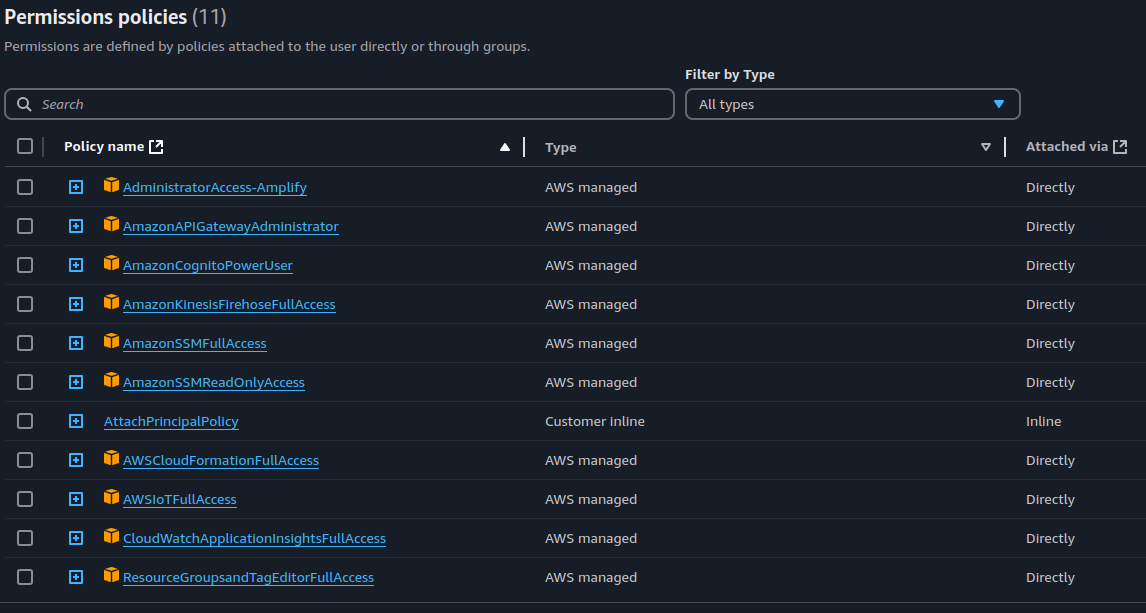This screenshot has width=1146, height=613.
Task: Open the AttachPrincipalPolicy inline policy
Action: (x=170, y=420)
